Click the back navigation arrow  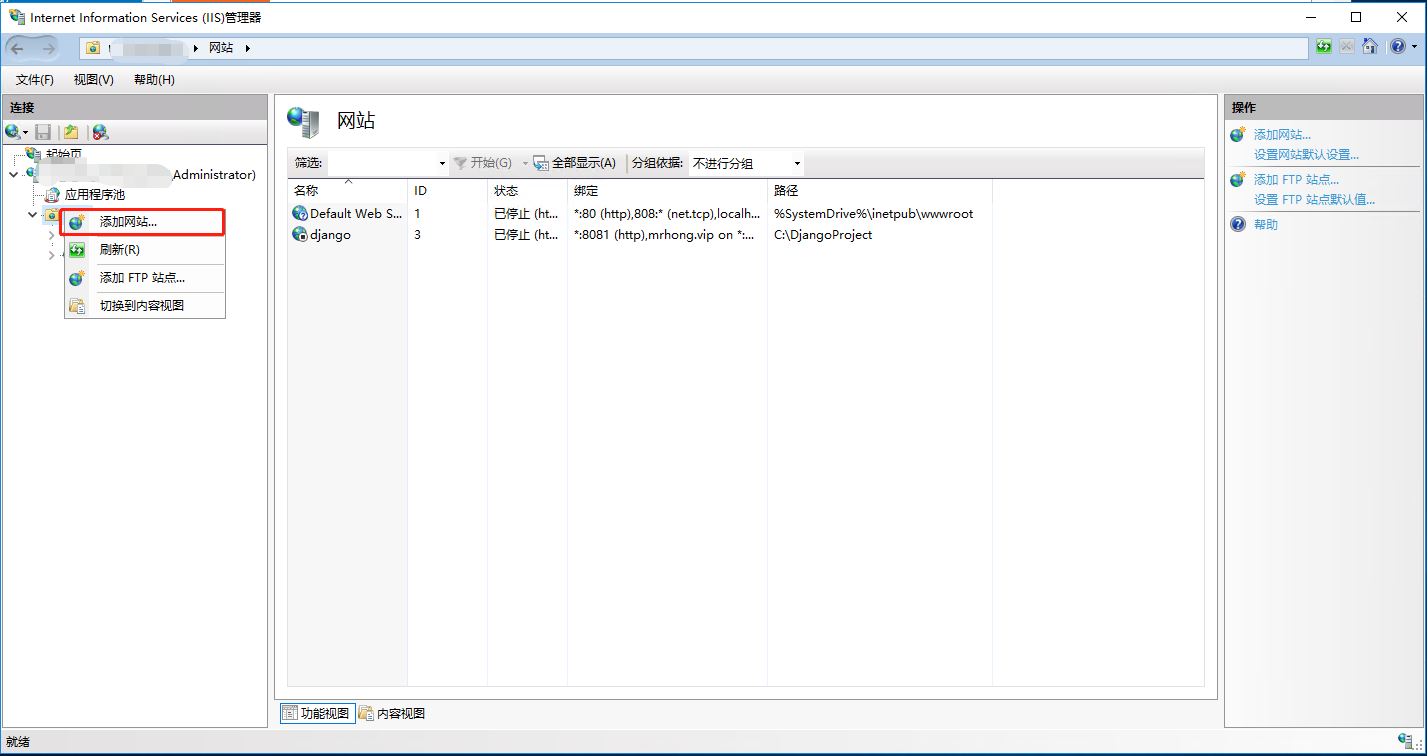[18, 48]
